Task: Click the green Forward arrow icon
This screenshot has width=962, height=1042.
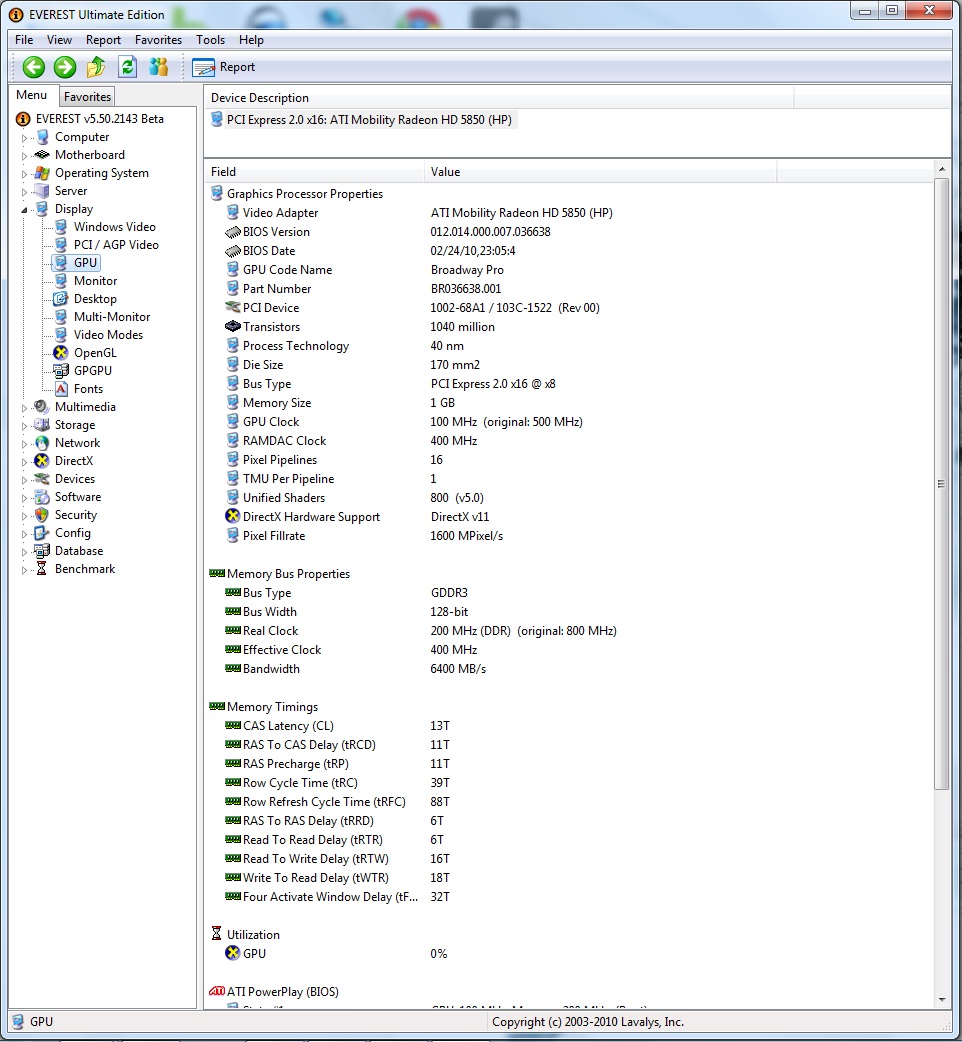Action: (64, 67)
